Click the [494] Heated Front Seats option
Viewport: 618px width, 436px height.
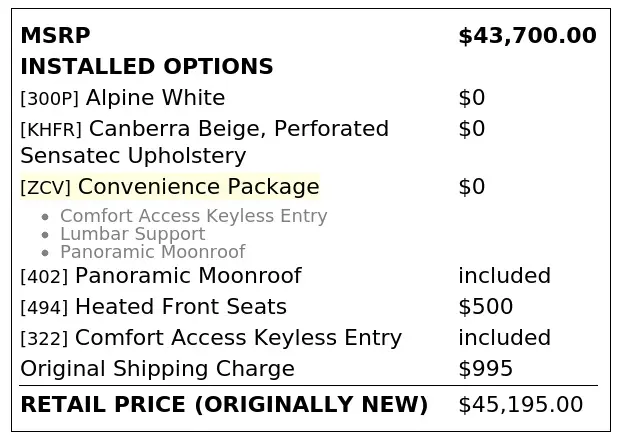click(x=153, y=307)
